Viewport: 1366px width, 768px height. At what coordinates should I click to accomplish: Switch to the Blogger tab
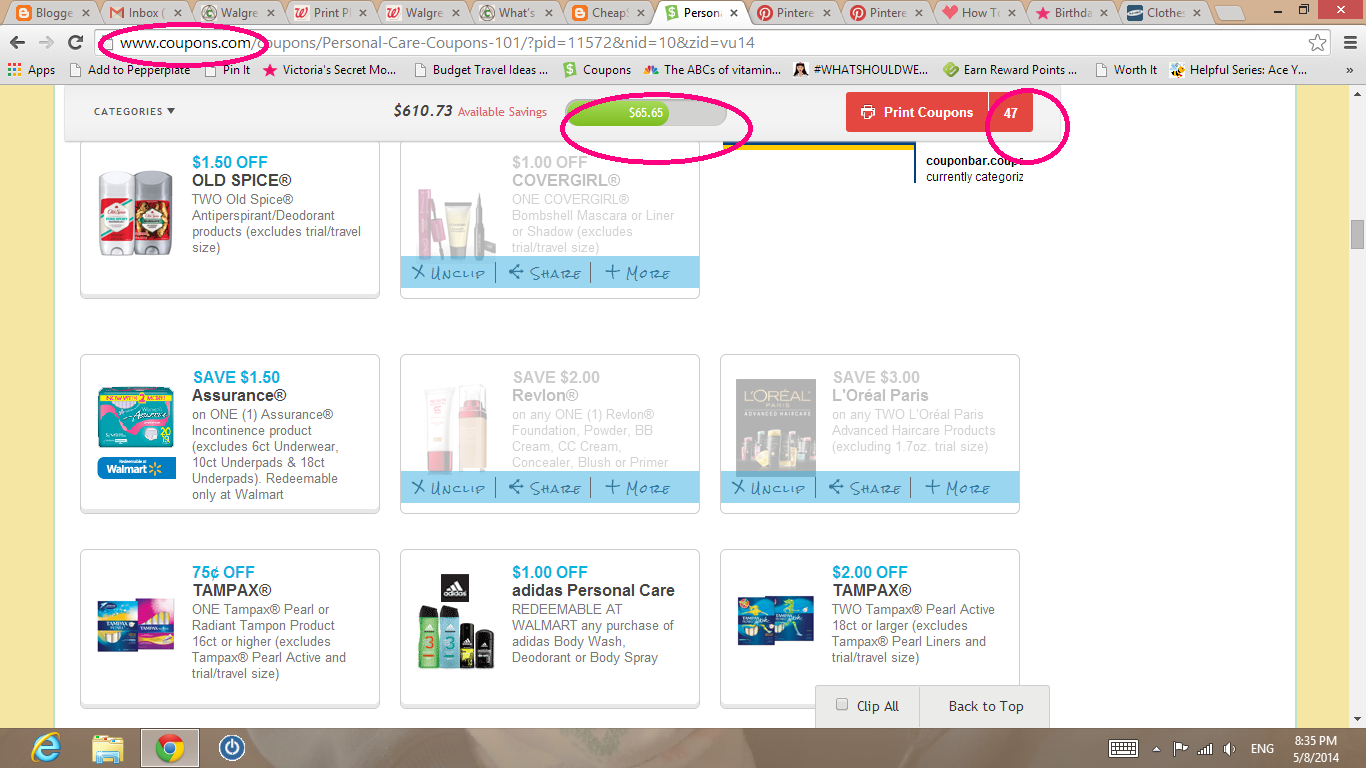[x=52, y=13]
